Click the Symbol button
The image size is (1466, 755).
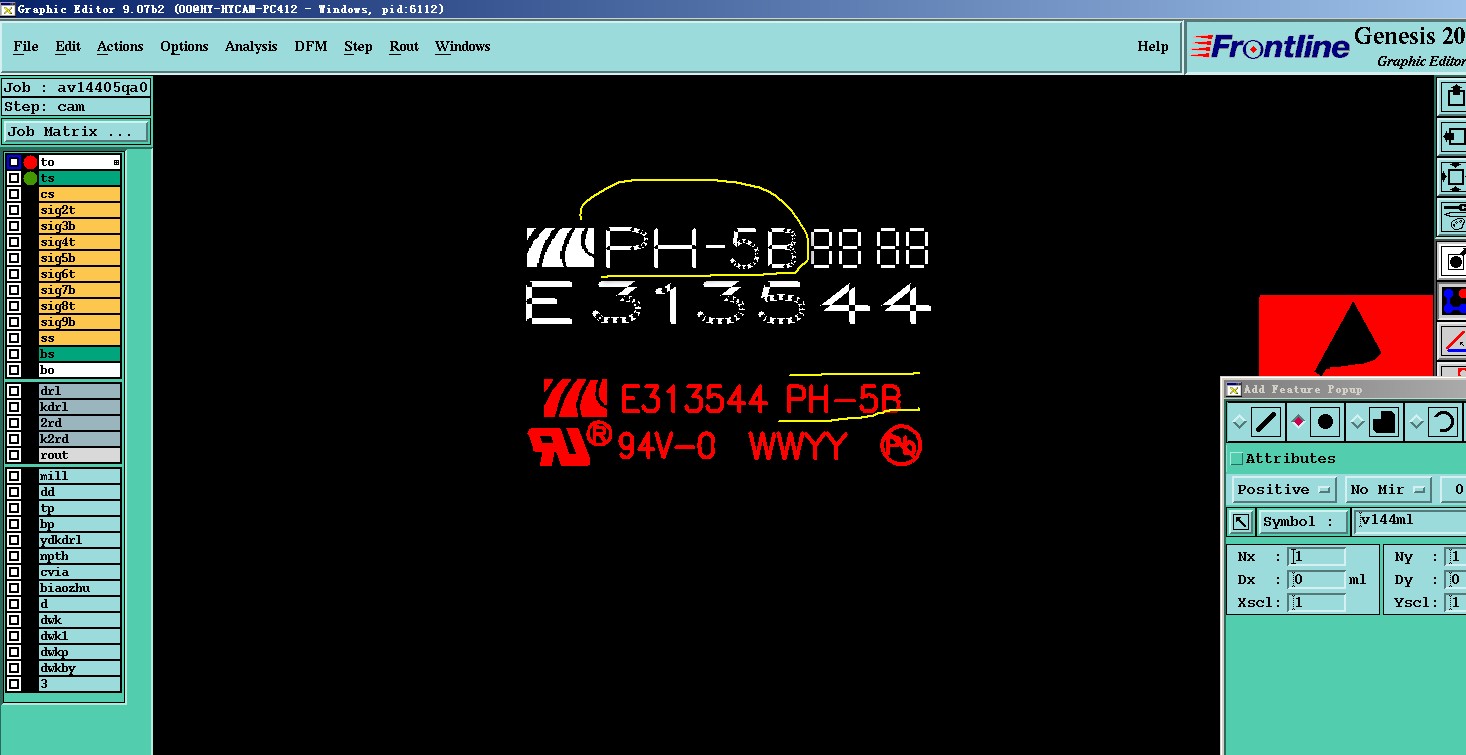(x=1302, y=522)
